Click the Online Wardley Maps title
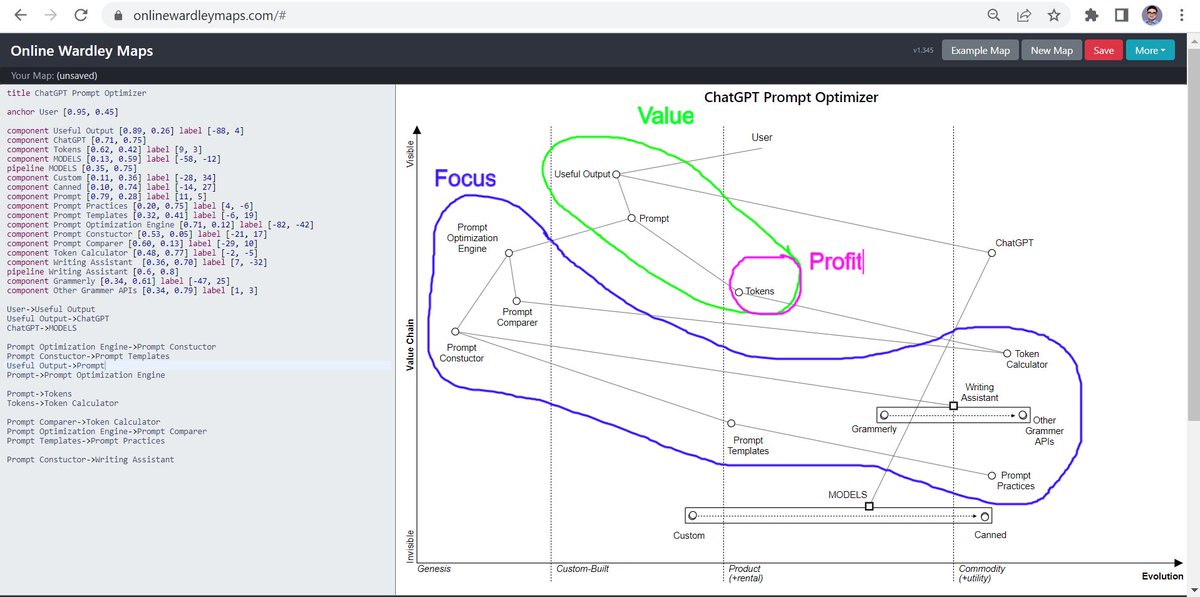The height and width of the screenshot is (597, 1200). point(82,51)
